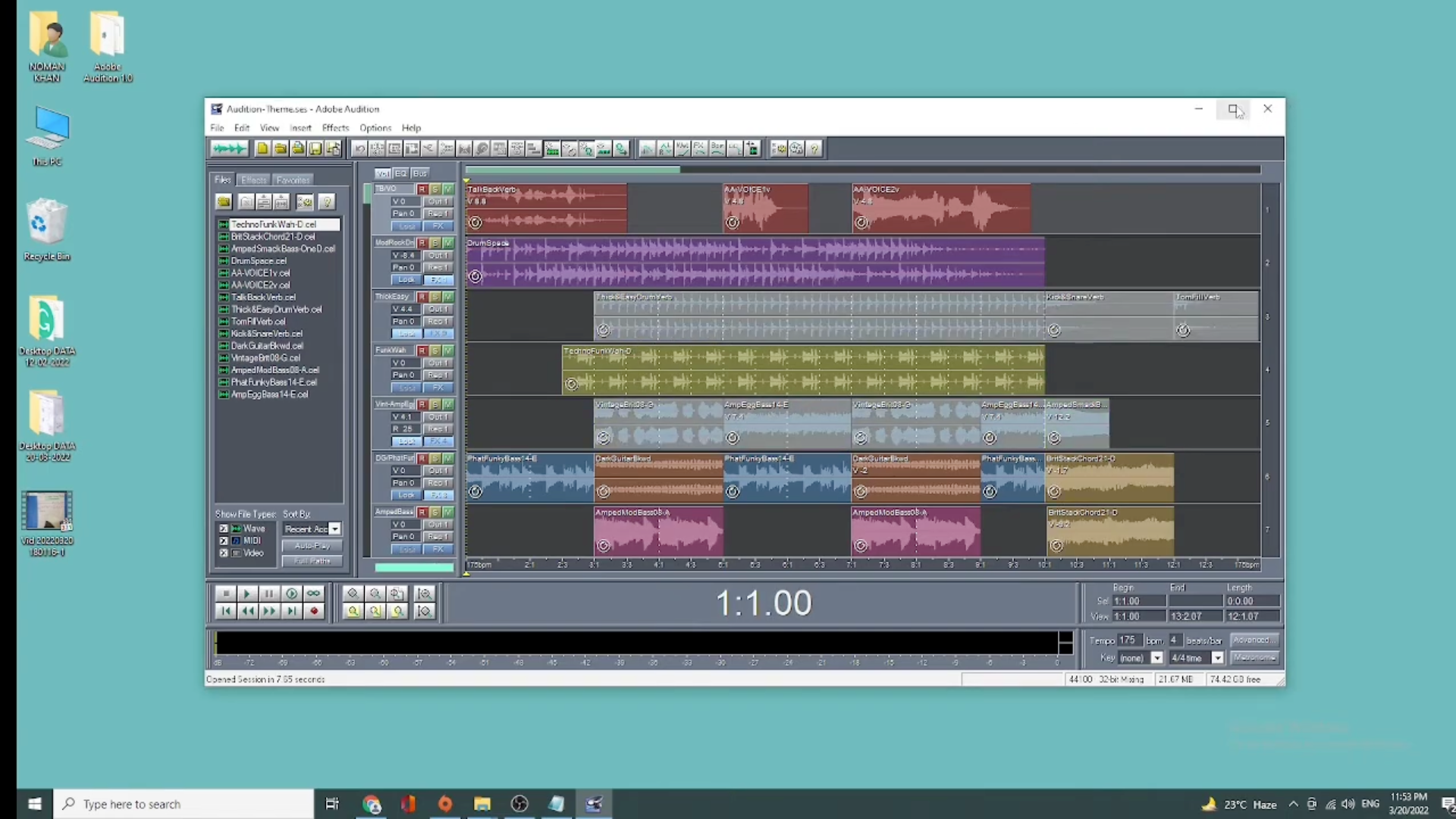Click the Undo toolbar icon

tap(359, 149)
